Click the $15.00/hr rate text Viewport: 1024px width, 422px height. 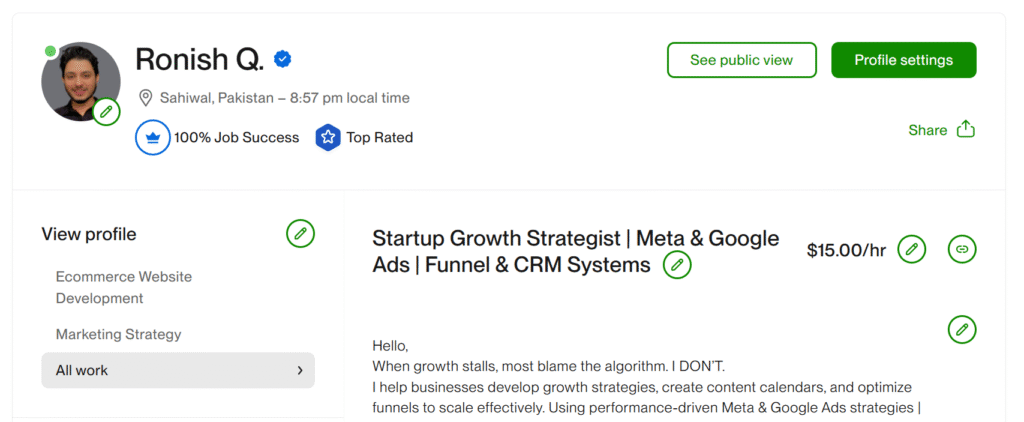pyautogui.click(x=846, y=250)
